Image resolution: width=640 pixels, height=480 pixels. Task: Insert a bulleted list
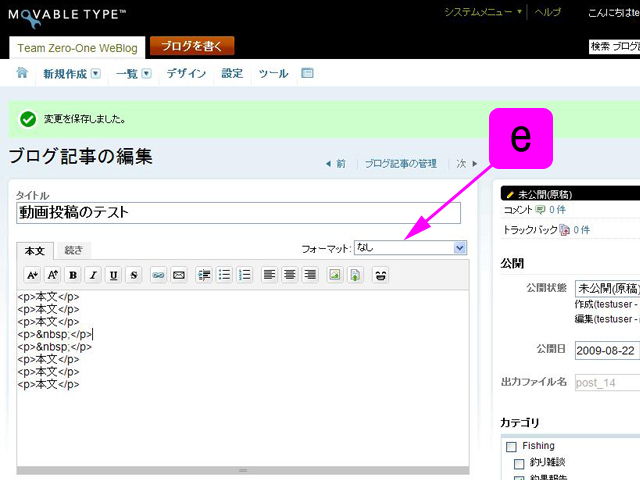225,275
